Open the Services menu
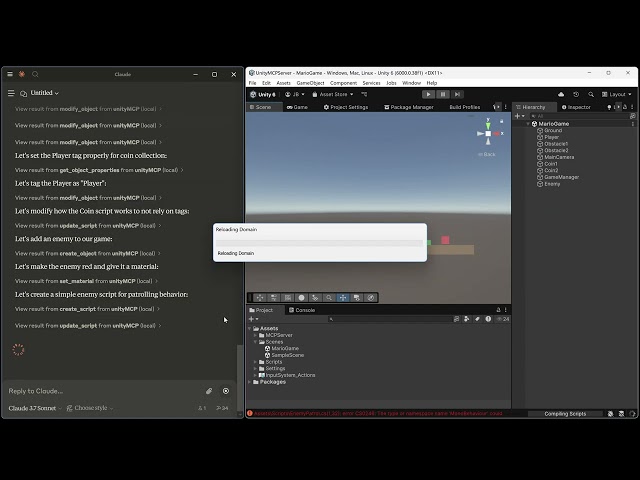The width and height of the screenshot is (640, 480). tap(371, 83)
